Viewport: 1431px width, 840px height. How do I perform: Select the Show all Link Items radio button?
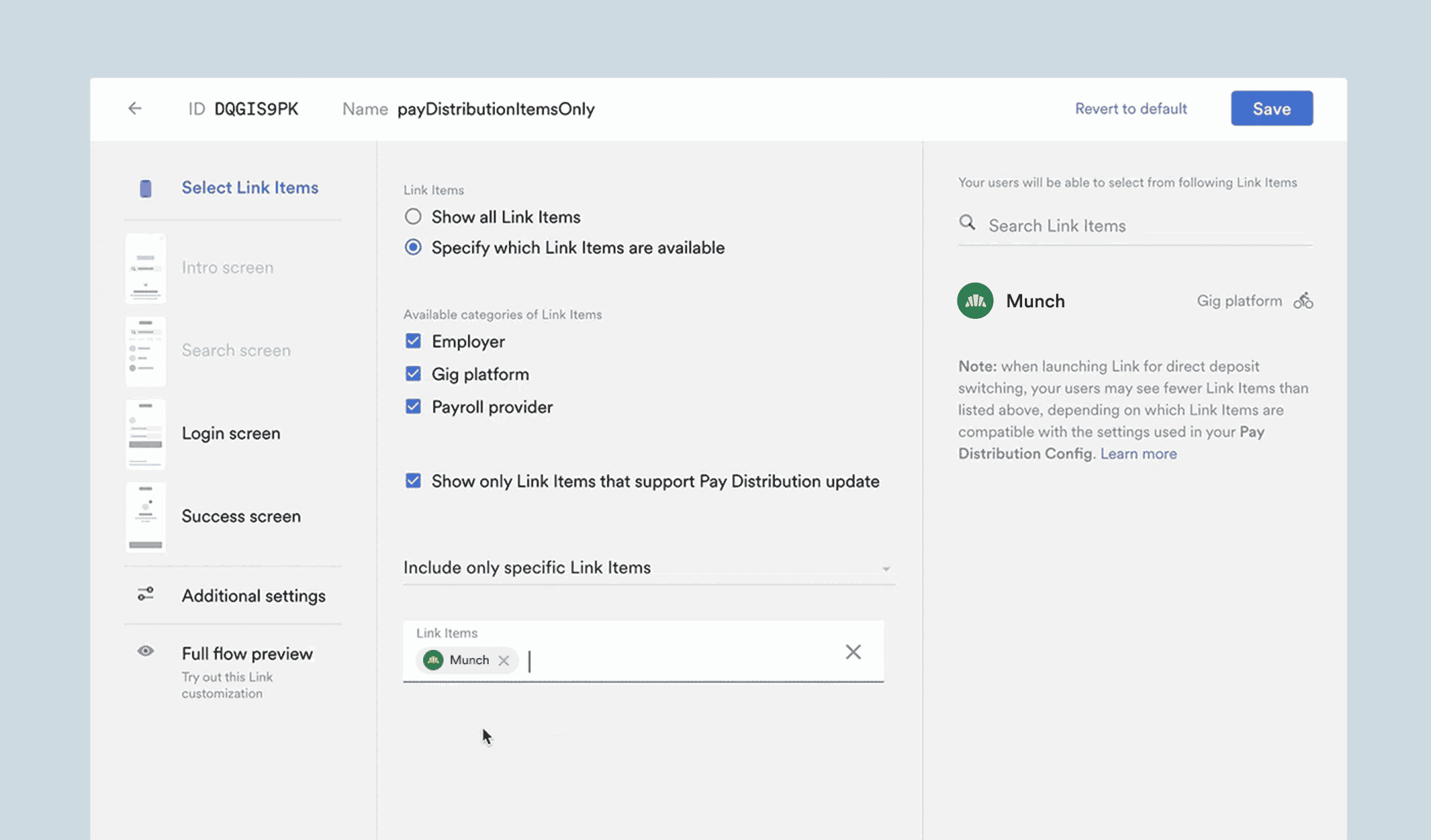[x=413, y=217]
